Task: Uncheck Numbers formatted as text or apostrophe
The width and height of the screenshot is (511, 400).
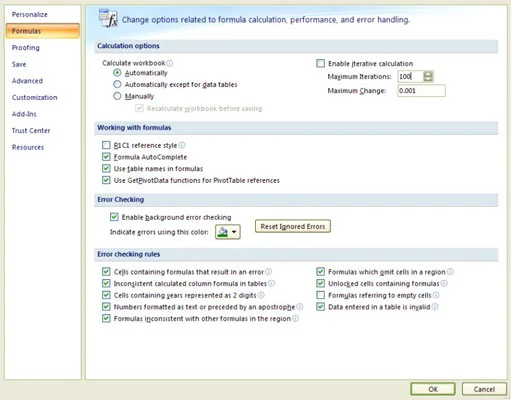Action: click(x=106, y=307)
